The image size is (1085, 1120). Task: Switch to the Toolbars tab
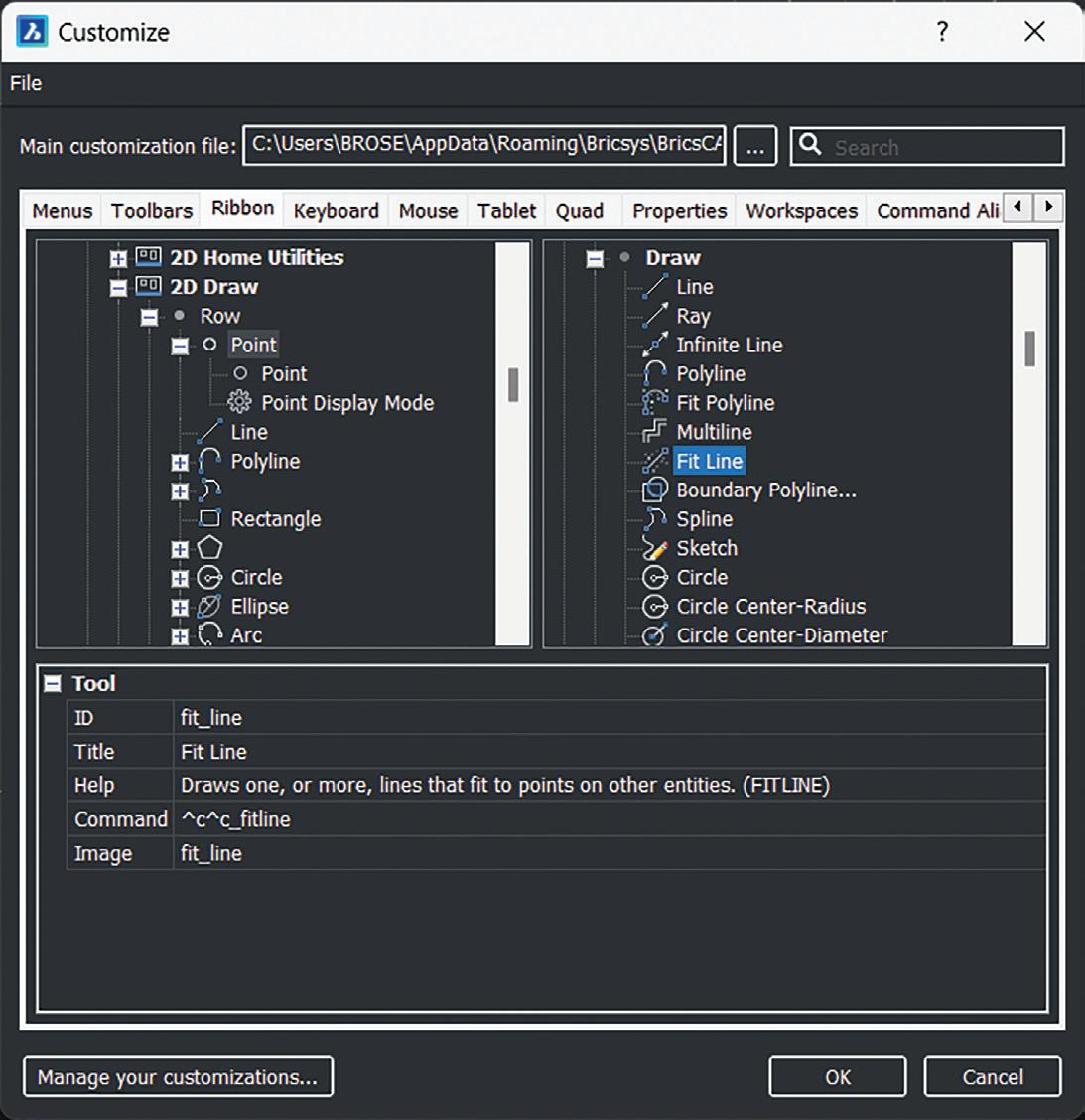tap(152, 211)
